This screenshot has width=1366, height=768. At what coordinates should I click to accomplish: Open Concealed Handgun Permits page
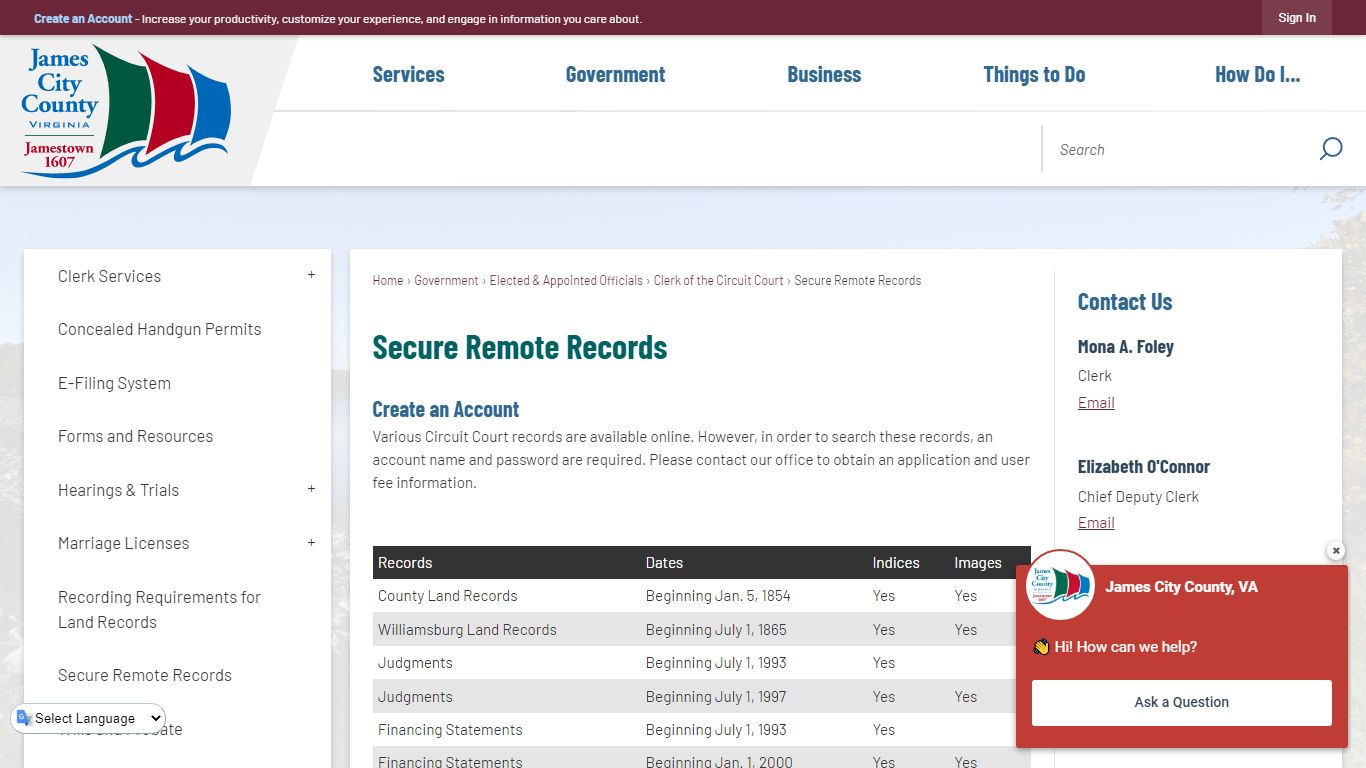pyautogui.click(x=159, y=329)
